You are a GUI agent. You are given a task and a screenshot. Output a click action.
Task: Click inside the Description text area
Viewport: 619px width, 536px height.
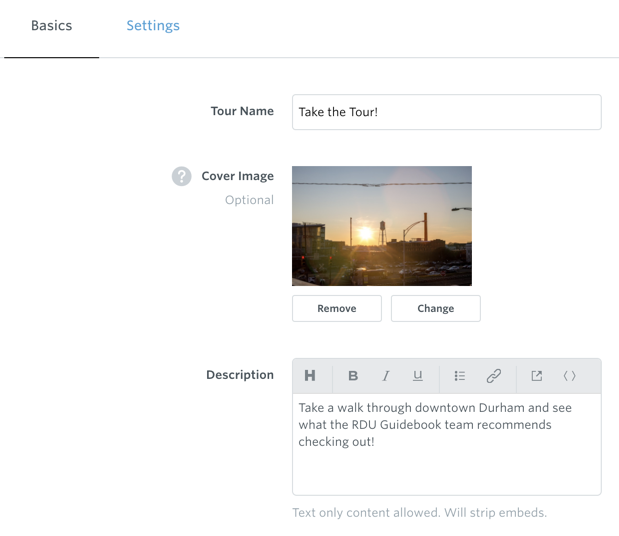pyautogui.click(x=447, y=444)
